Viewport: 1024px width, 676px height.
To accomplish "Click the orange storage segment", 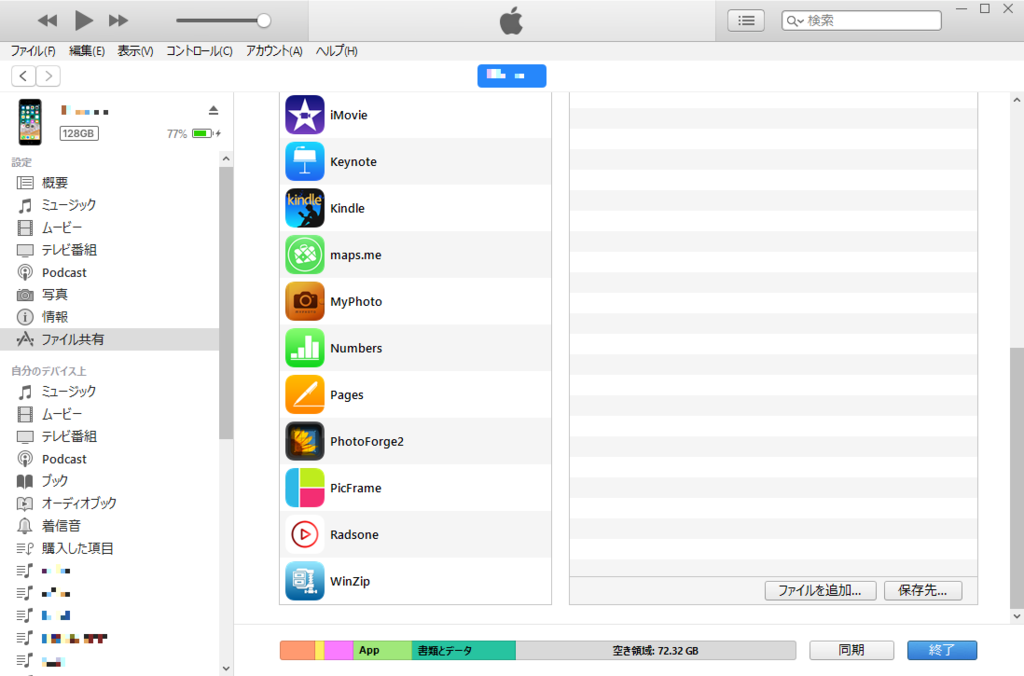I will (298, 651).
